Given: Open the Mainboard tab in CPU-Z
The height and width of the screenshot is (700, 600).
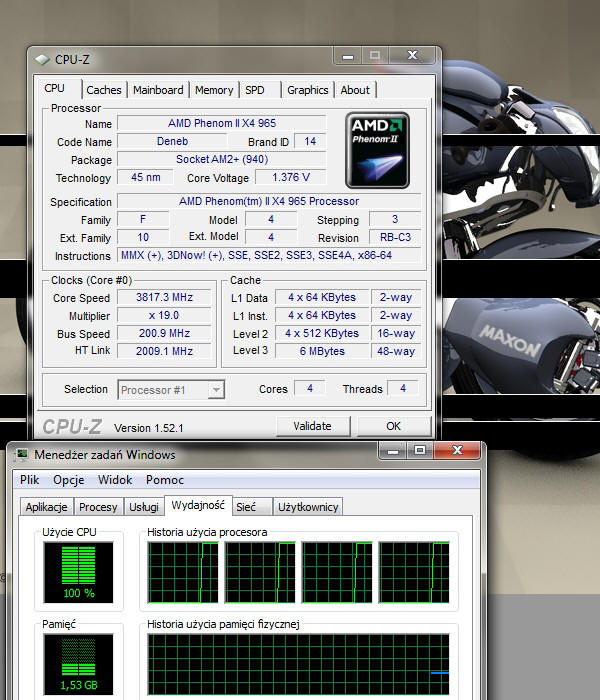Looking at the screenshot, I should coord(158,90).
